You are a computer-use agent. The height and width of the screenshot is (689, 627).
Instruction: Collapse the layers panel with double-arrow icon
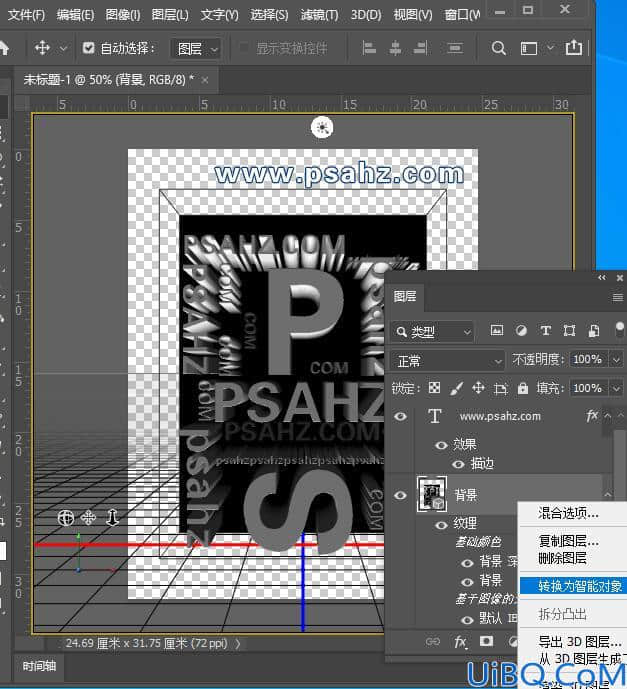[x=602, y=278]
